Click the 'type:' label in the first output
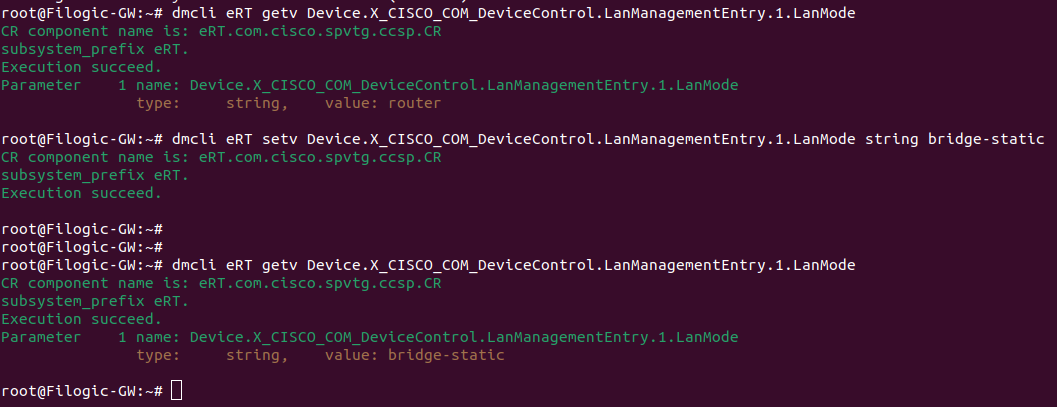 [158, 103]
